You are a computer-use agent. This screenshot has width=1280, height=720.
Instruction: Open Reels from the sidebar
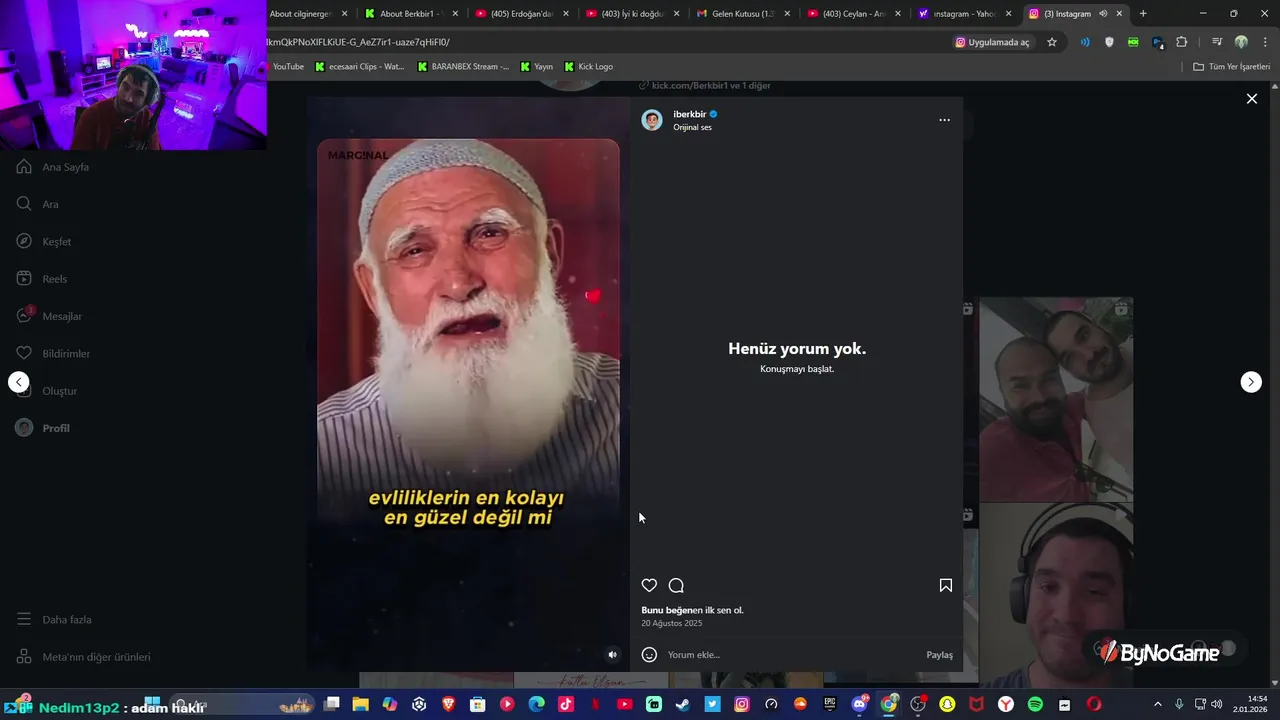(41, 279)
